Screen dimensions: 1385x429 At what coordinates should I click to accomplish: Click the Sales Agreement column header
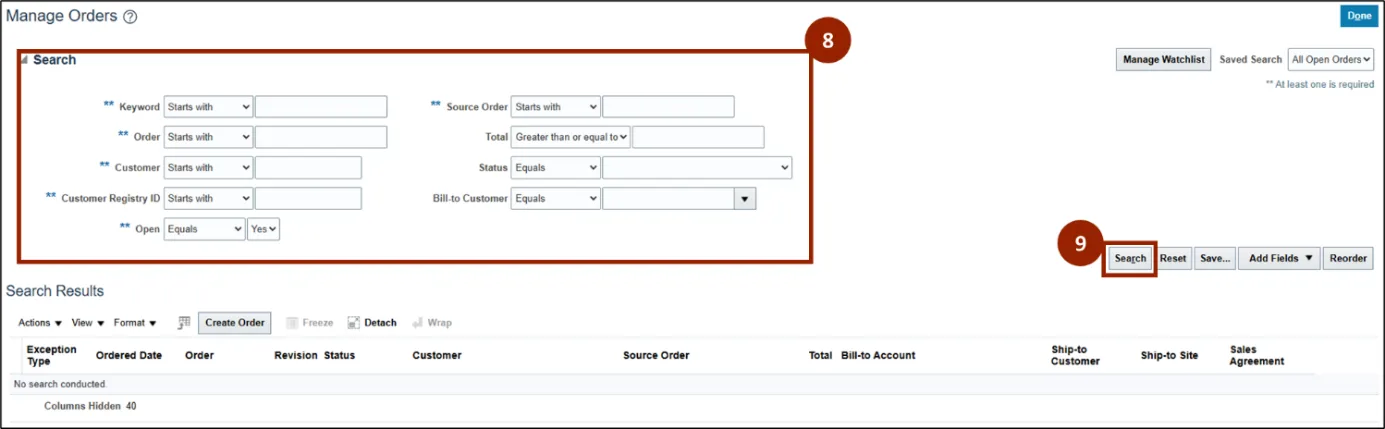coord(1257,355)
